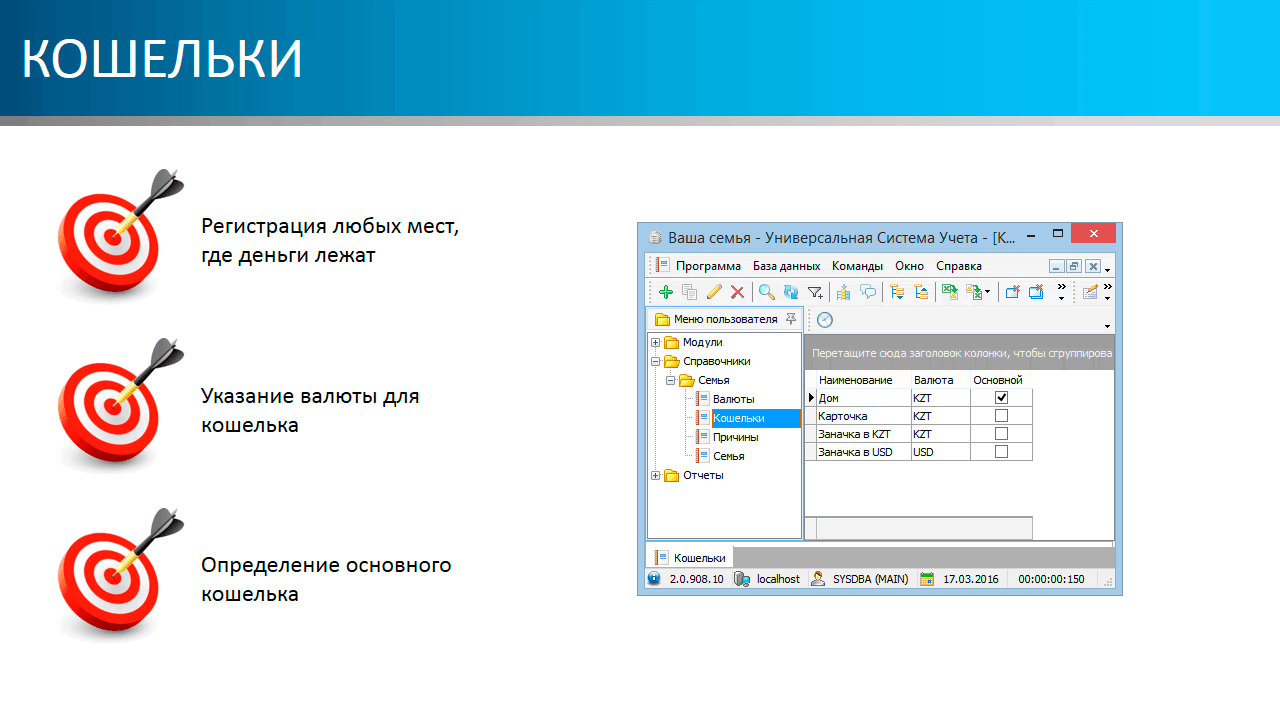The image size is (1280, 720).
Task: Click the folder icon of Меню пользователя header
Action: [x=662, y=320]
